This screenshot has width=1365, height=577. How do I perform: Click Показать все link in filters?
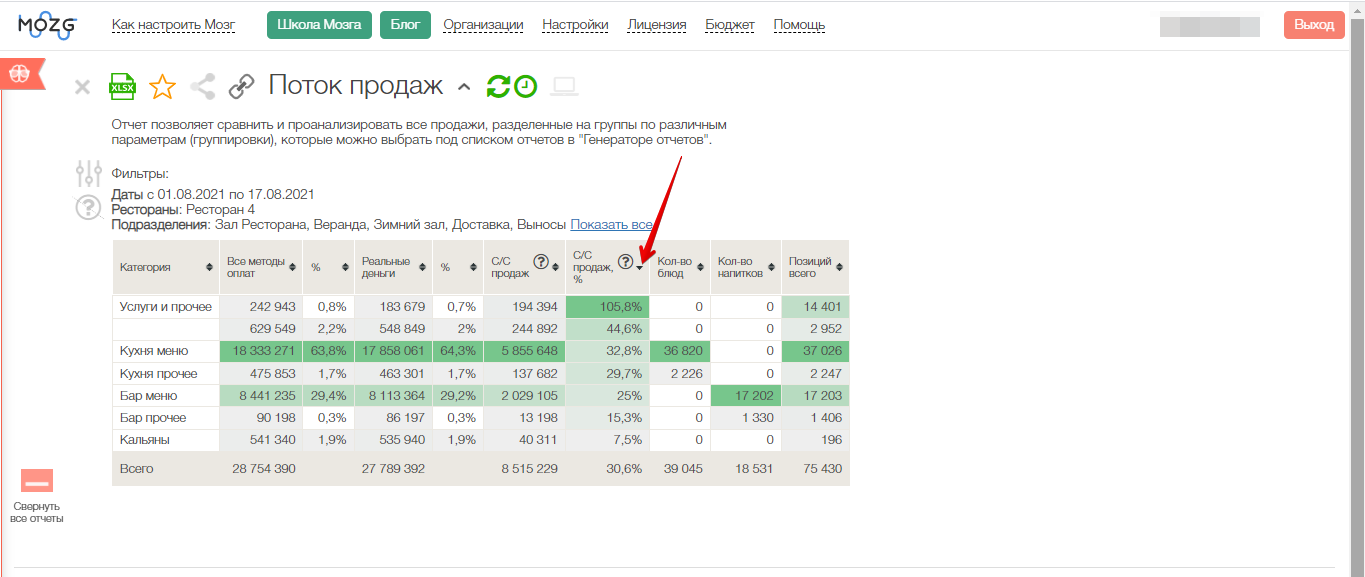coord(611,224)
